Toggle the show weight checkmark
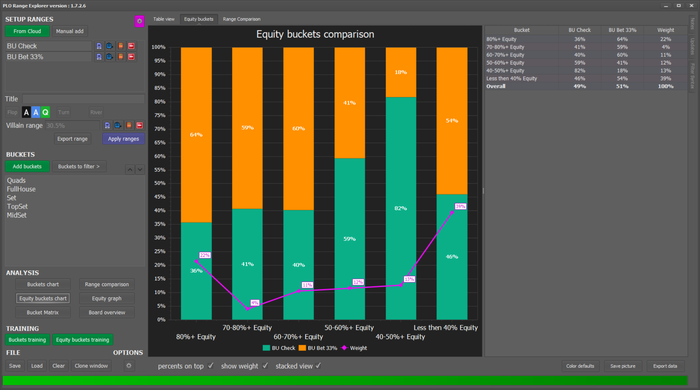Screen dimensions: 700x390 tap(265, 366)
